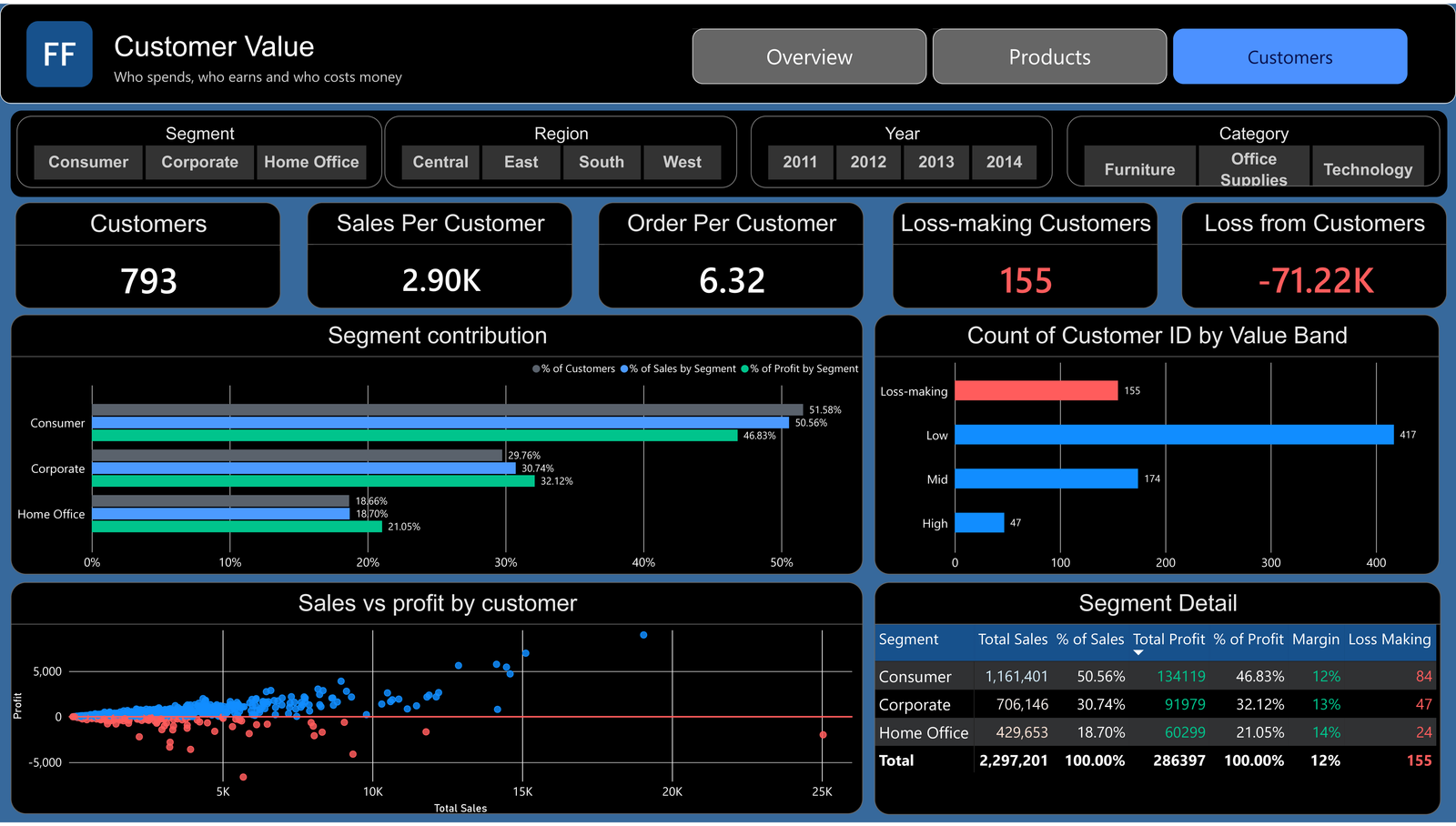Select Home Office row in Segment Detail
Image resolution: width=1456 pixels, height=826 pixels.
pyautogui.click(x=1156, y=732)
